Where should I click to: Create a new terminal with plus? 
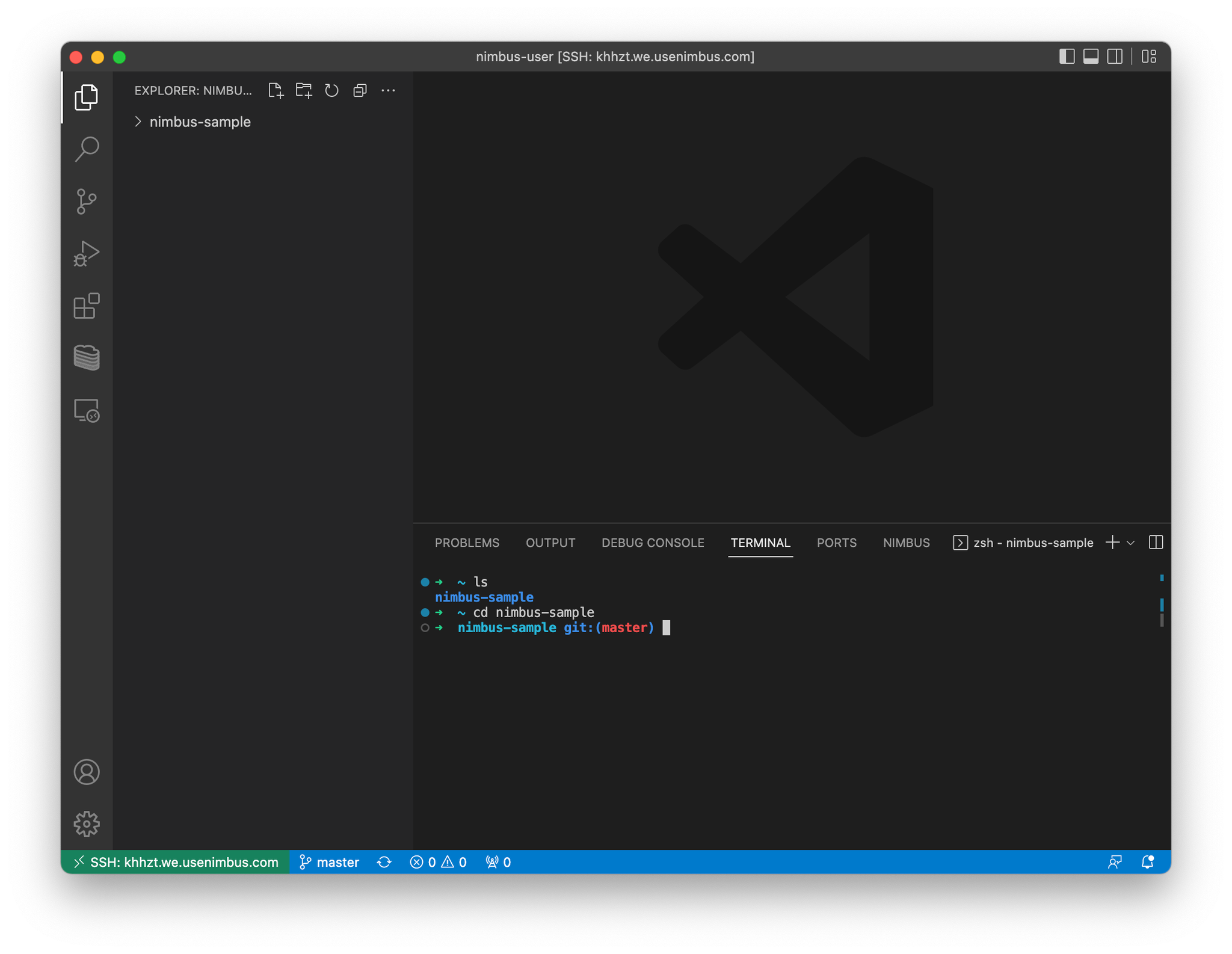[x=1112, y=543]
